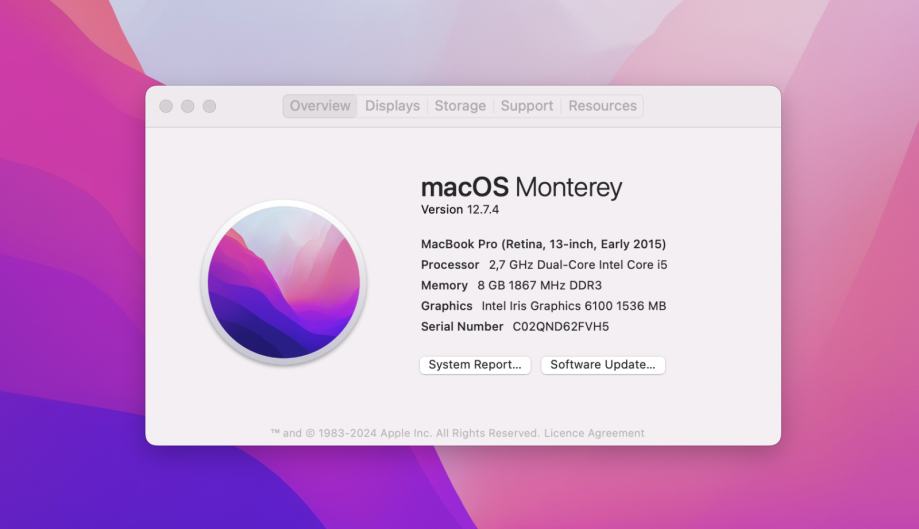Click the 2,7 GHz Dual-Core Intel Core i5 value
Image resolution: width=919 pixels, height=529 pixels.
pos(578,265)
